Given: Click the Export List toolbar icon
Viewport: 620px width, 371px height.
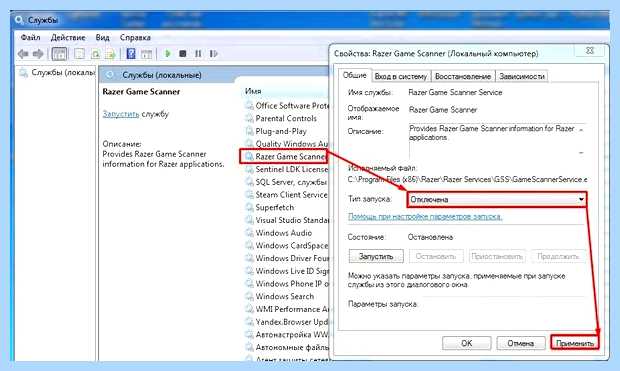Looking at the screenshot, I should pos(110,53).
